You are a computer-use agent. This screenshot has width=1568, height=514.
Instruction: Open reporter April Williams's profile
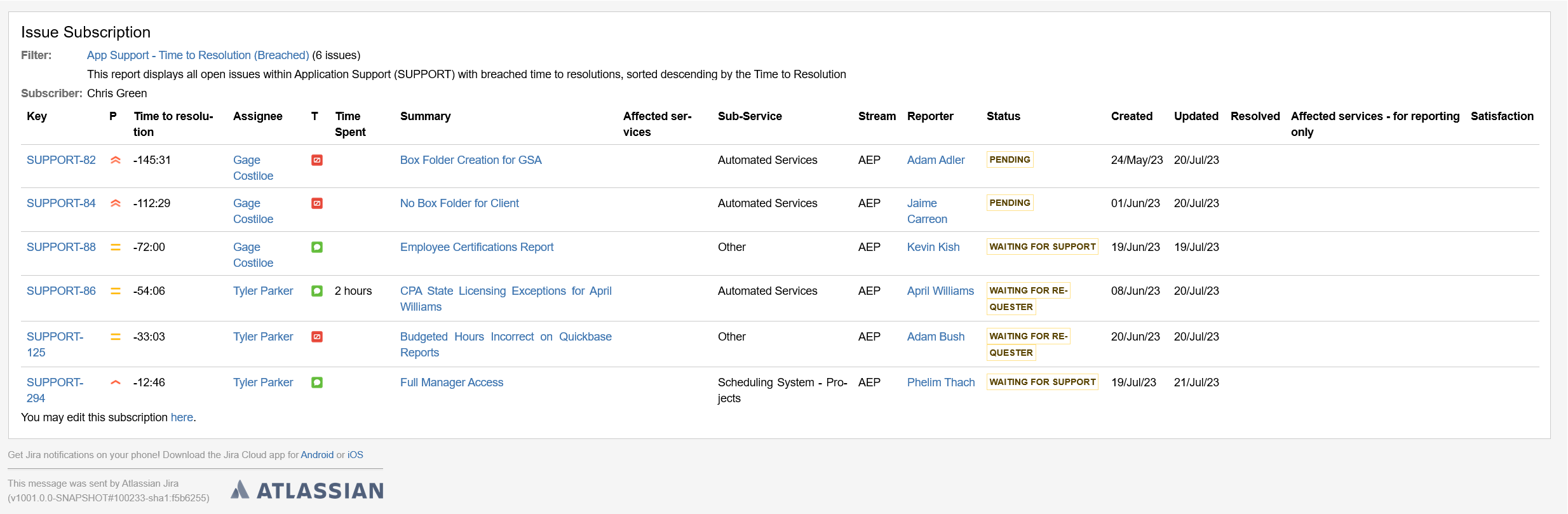940,291
